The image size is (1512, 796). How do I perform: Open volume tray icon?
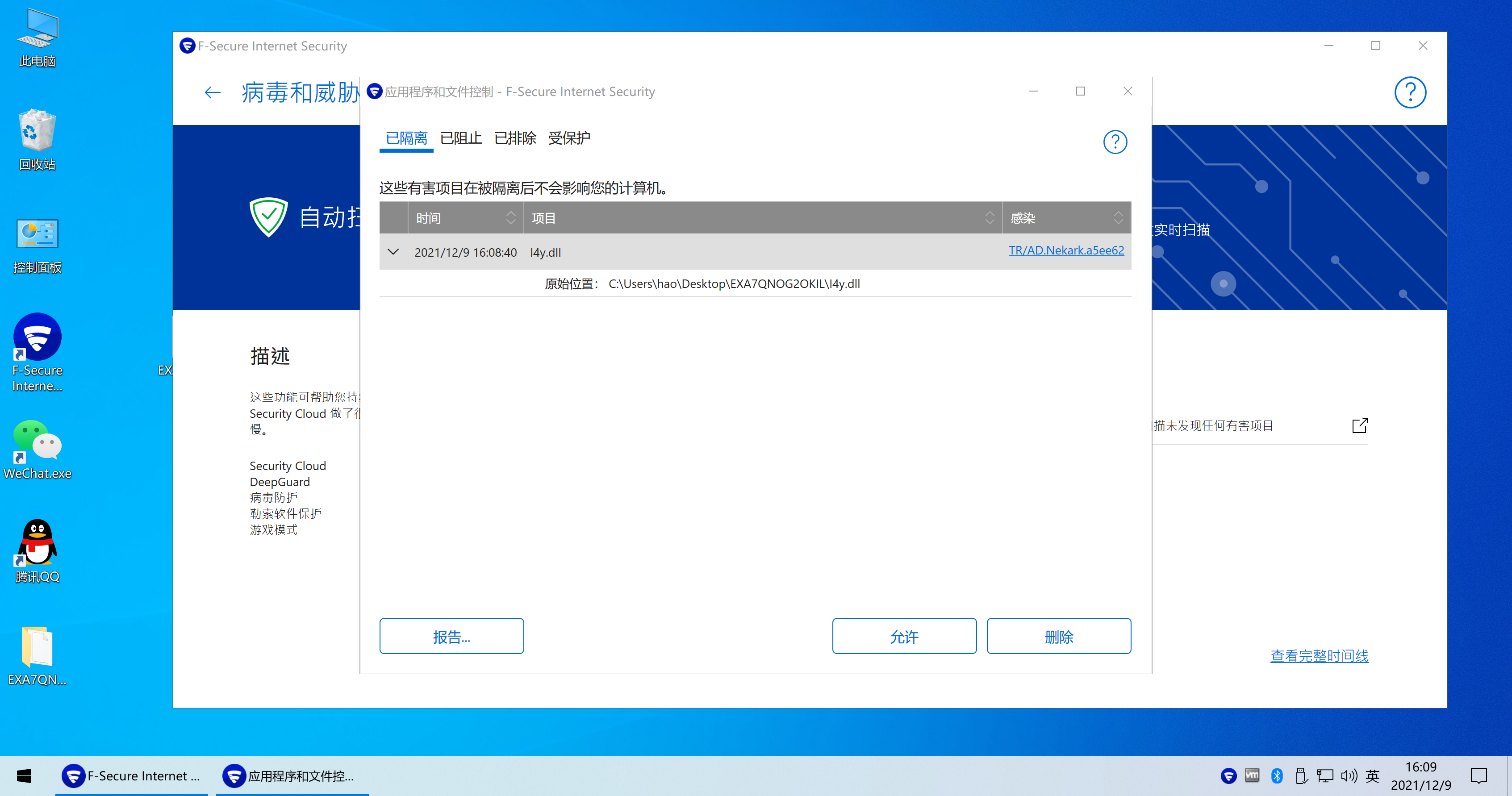pyautogui.click(x=1349, y=776)
